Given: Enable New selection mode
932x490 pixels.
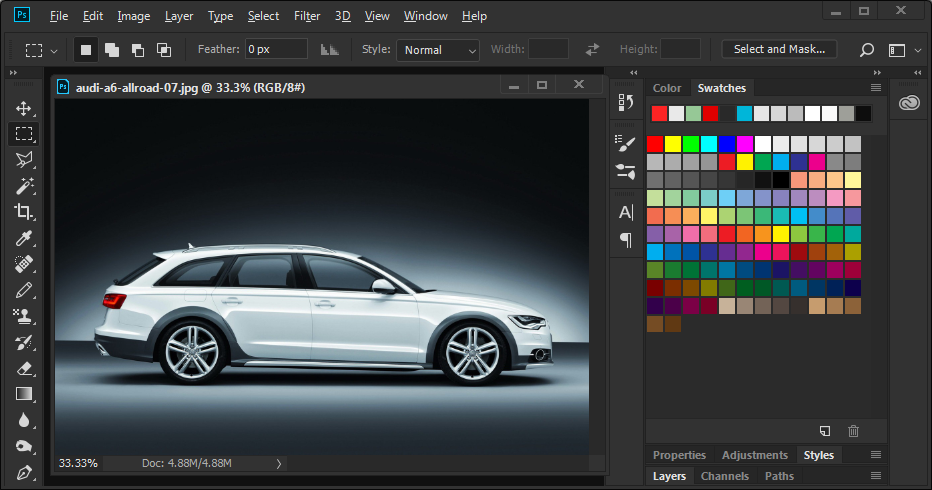Looking at the screenshot, I should [x=86, y=50].
